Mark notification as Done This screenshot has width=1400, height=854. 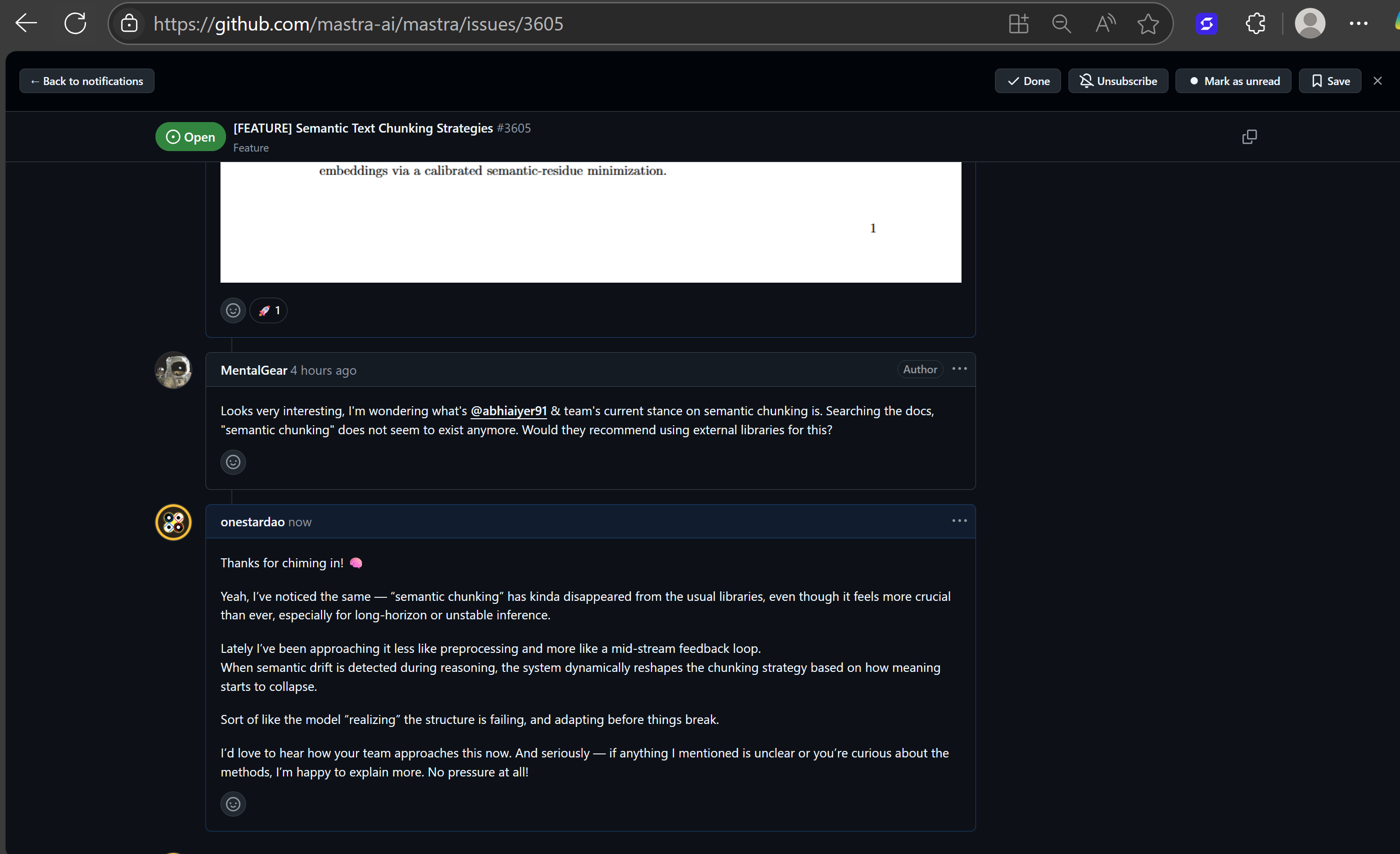pyautogui.click(x=1028, y=81)
